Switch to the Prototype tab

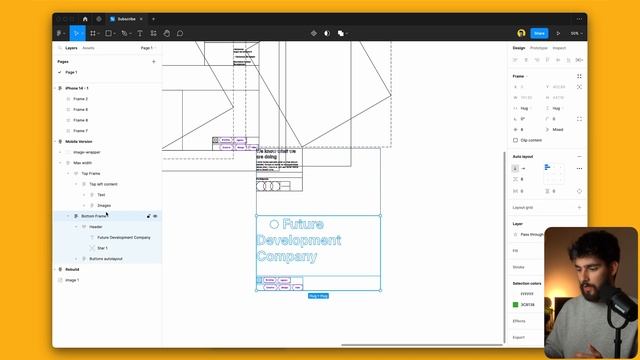click(x=538, y=48)
